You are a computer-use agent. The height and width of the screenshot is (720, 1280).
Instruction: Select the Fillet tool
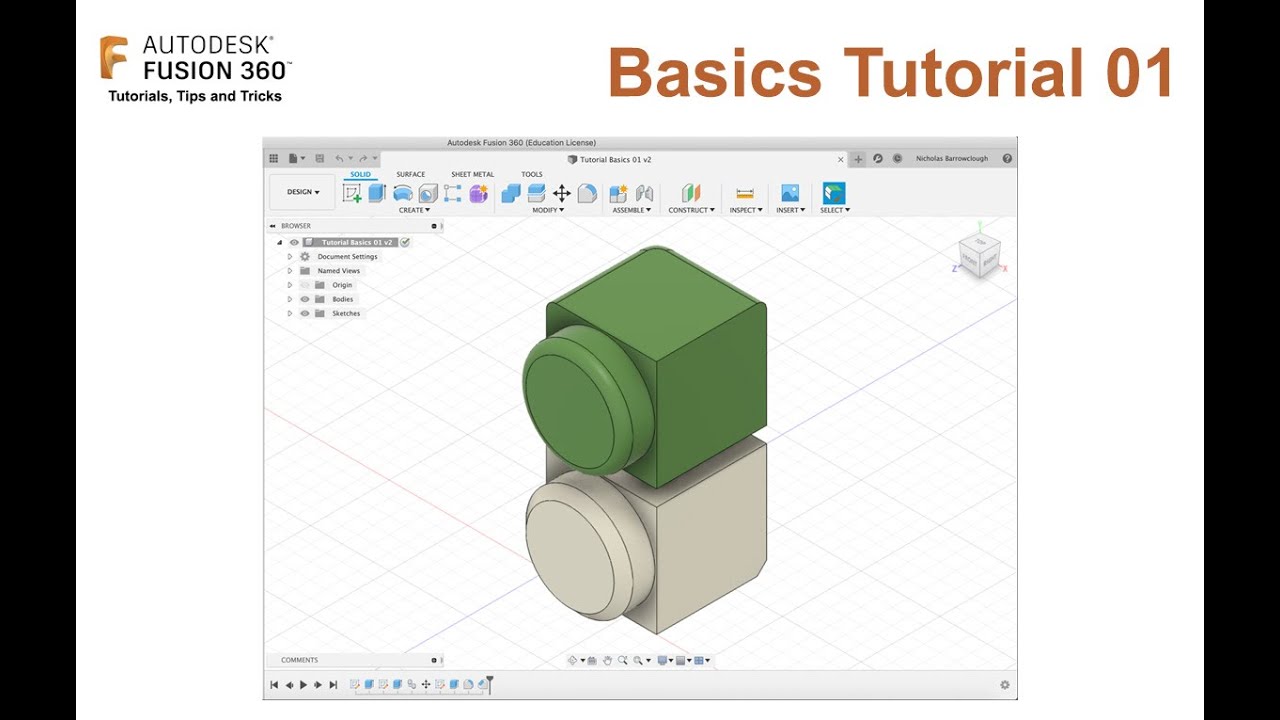pyautogui.click(x=587, y=193)
